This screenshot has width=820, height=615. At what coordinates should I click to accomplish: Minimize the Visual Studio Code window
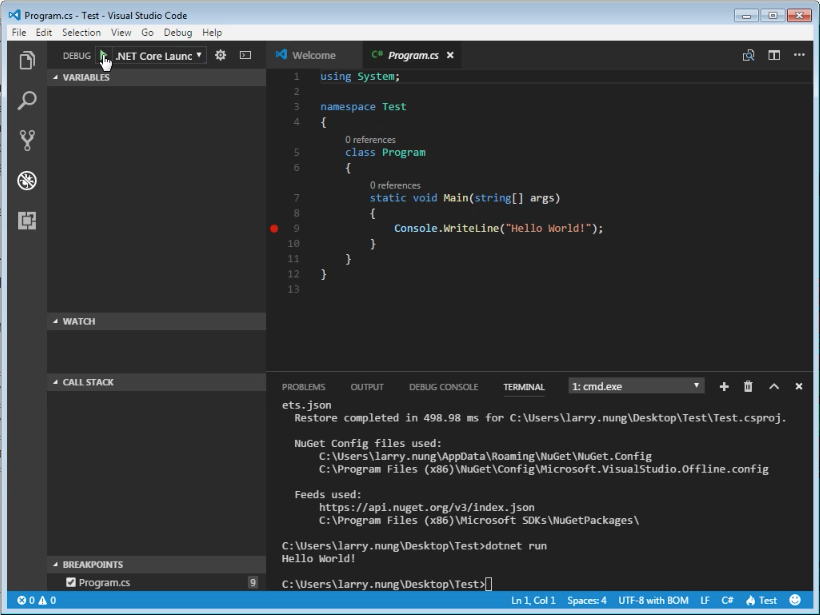point(746,15)
